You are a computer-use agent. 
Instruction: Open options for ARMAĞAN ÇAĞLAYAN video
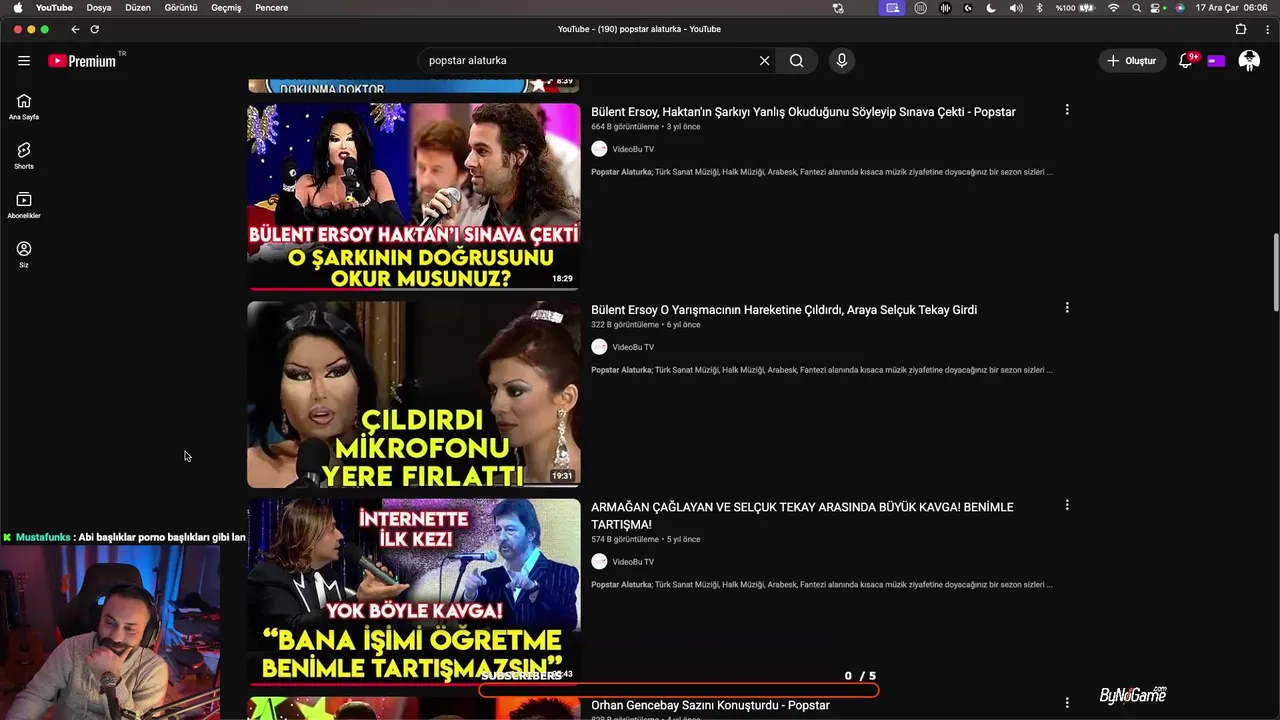(1067, 506)
